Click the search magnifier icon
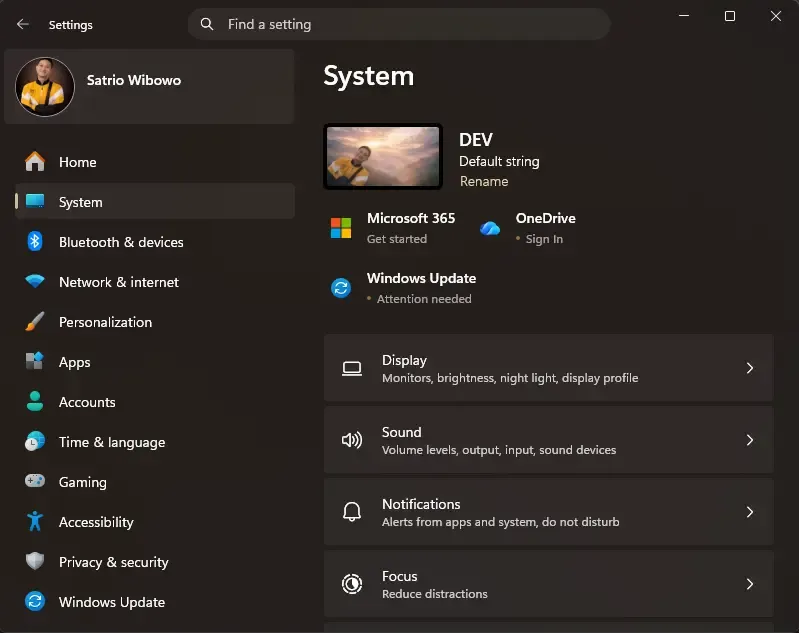Screen dimensions: 799x633 pyautogui.click(x=206, y=24)
